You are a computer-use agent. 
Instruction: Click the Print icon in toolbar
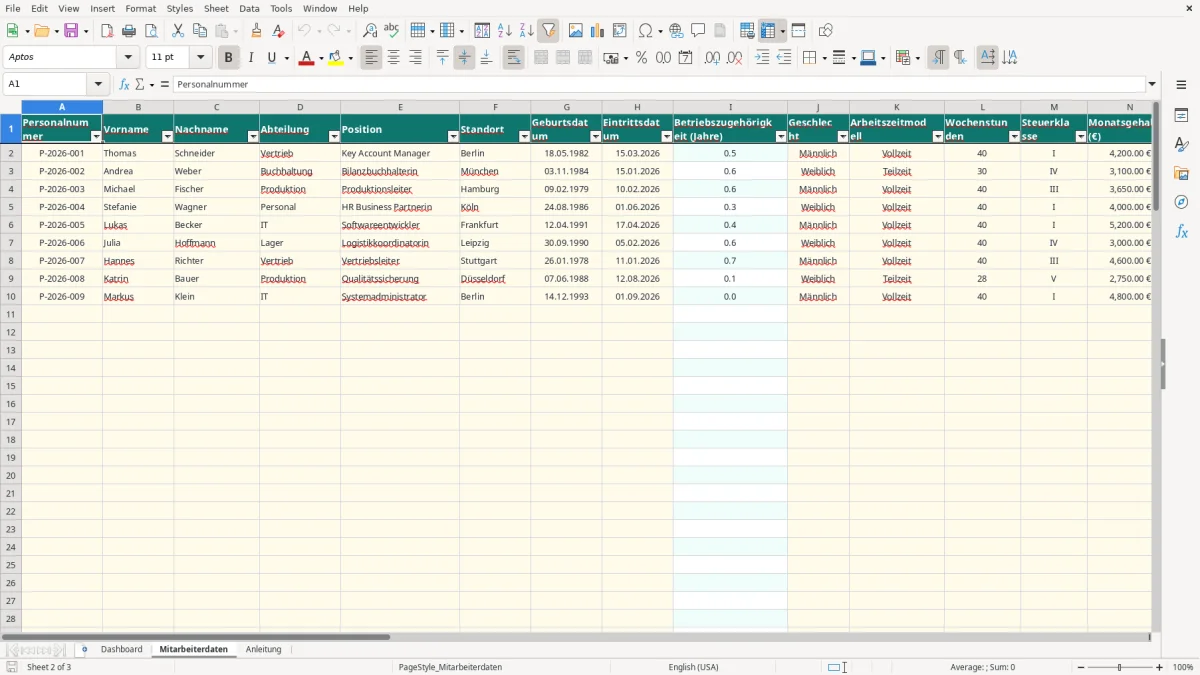click(129, 31)
